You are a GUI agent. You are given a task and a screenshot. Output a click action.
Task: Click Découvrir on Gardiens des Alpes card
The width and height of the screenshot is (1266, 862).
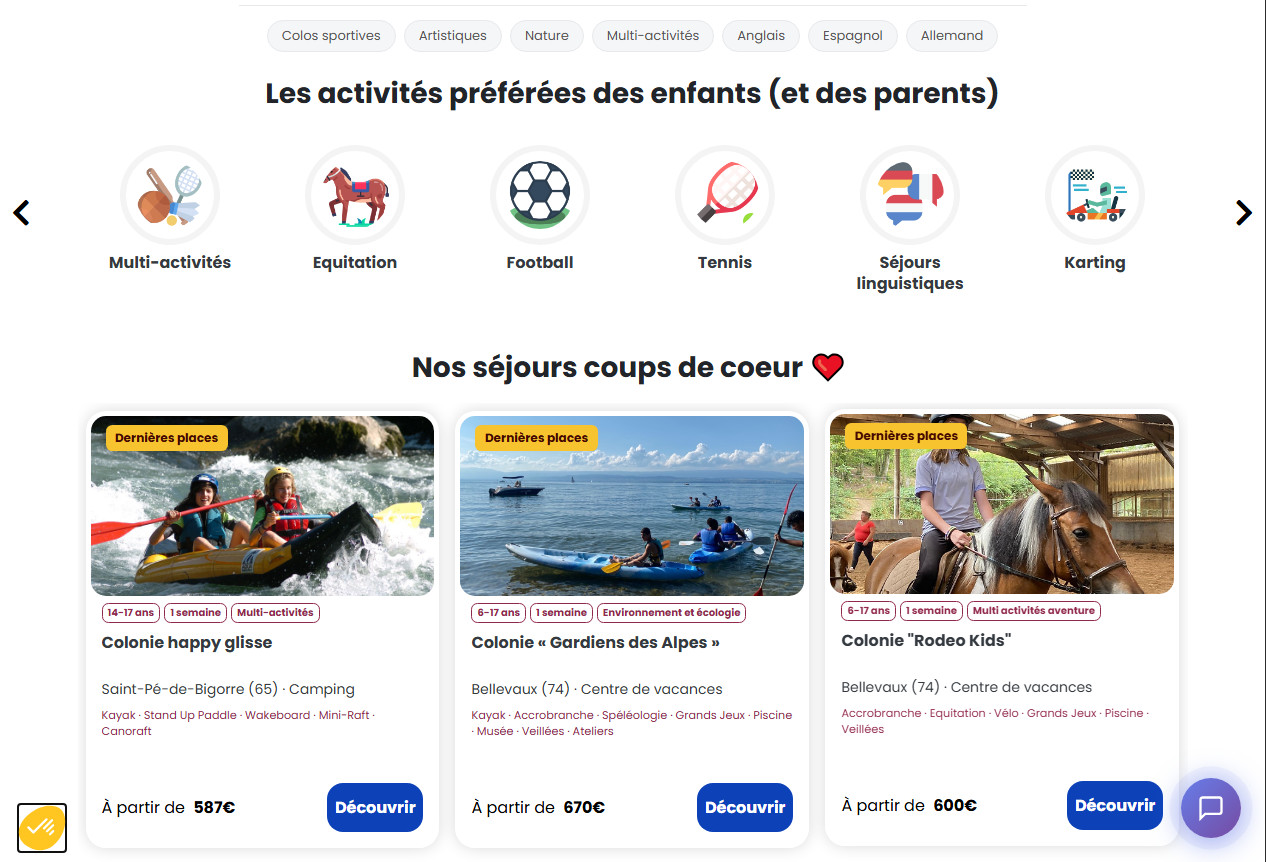[745, 808]
